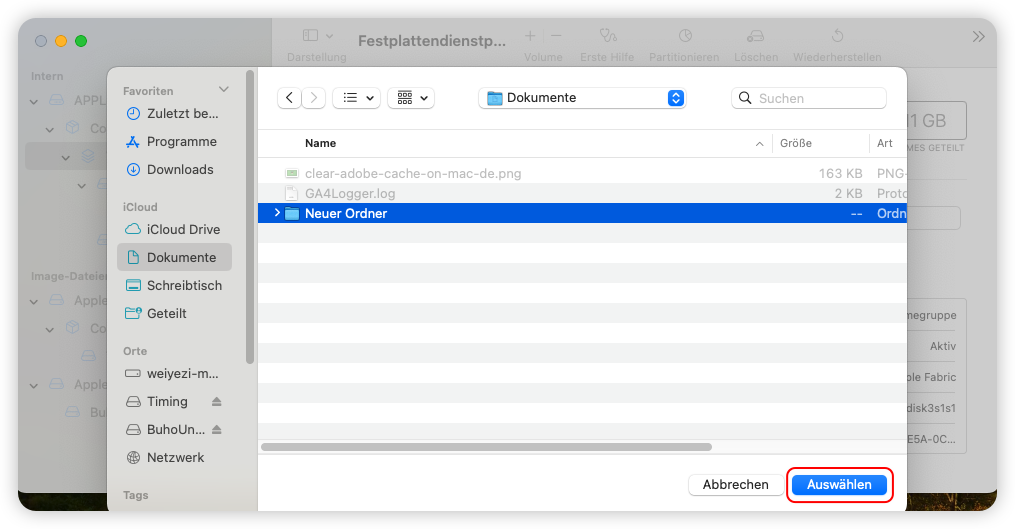Open Netzwerk in the sidebar
The image size is (1015, 529).
point(173,457)
